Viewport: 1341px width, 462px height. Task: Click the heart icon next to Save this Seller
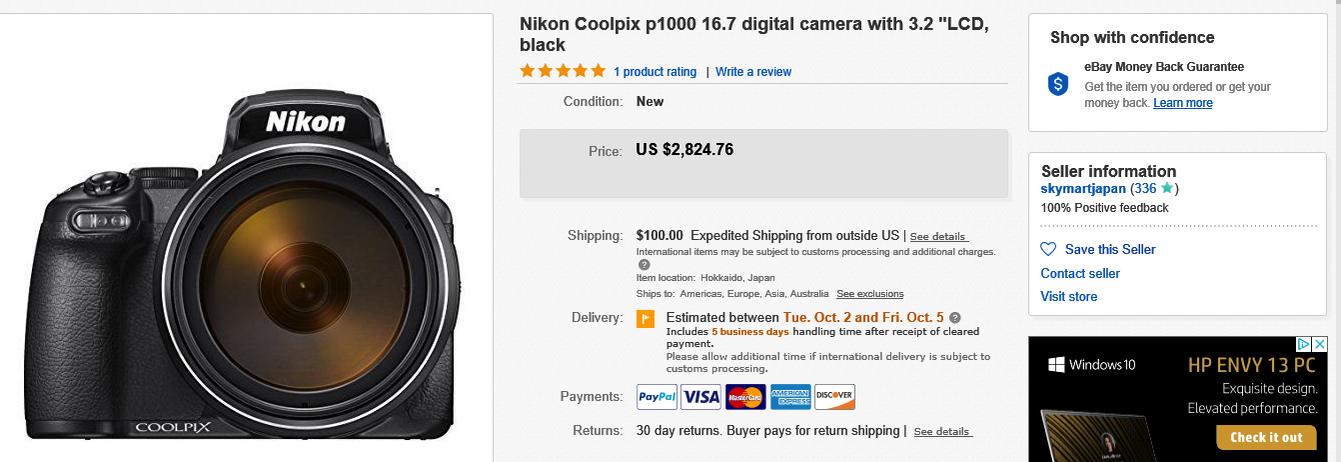click(x=1048, y=249)
